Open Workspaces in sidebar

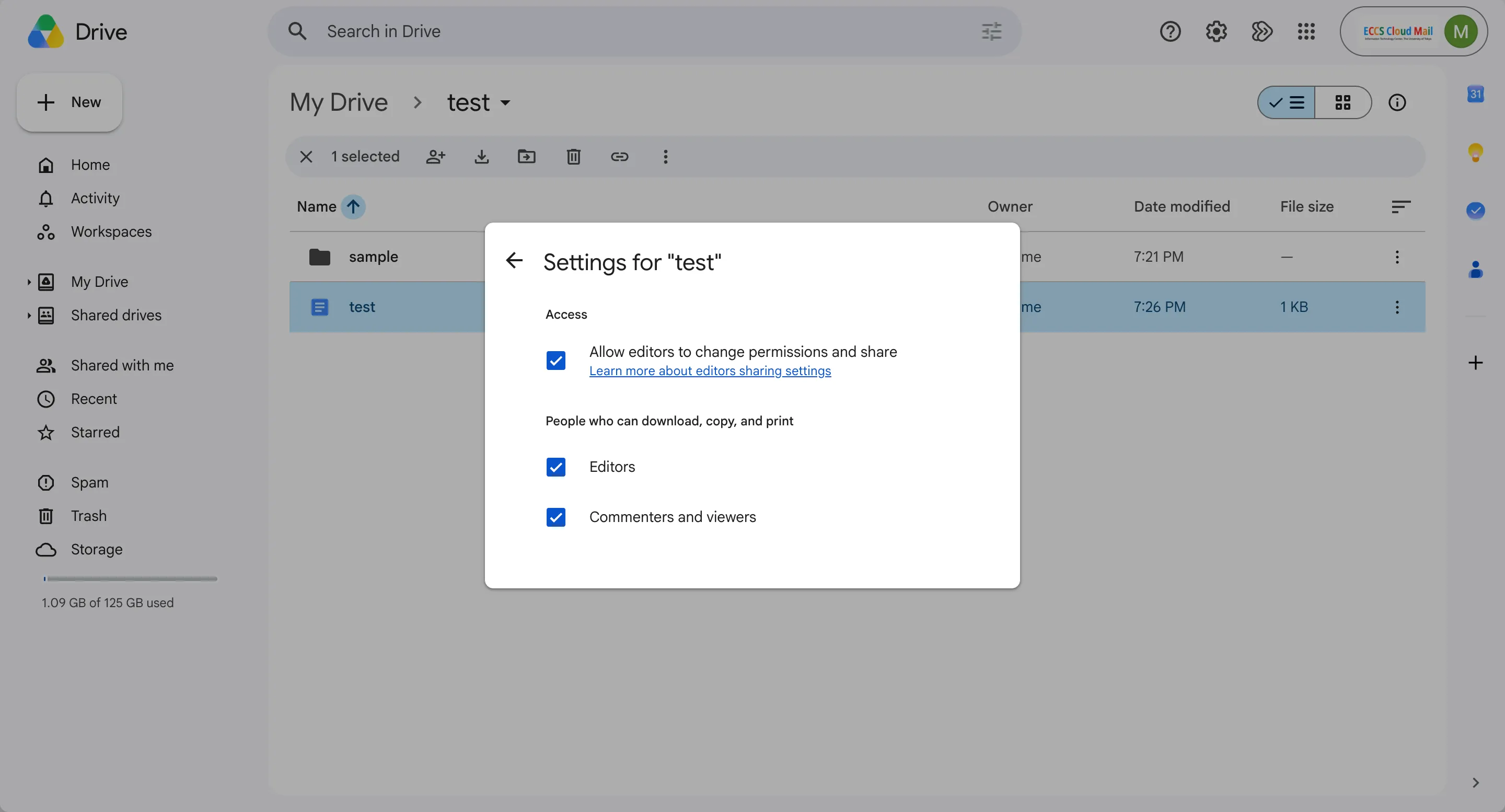click(111, 231)
